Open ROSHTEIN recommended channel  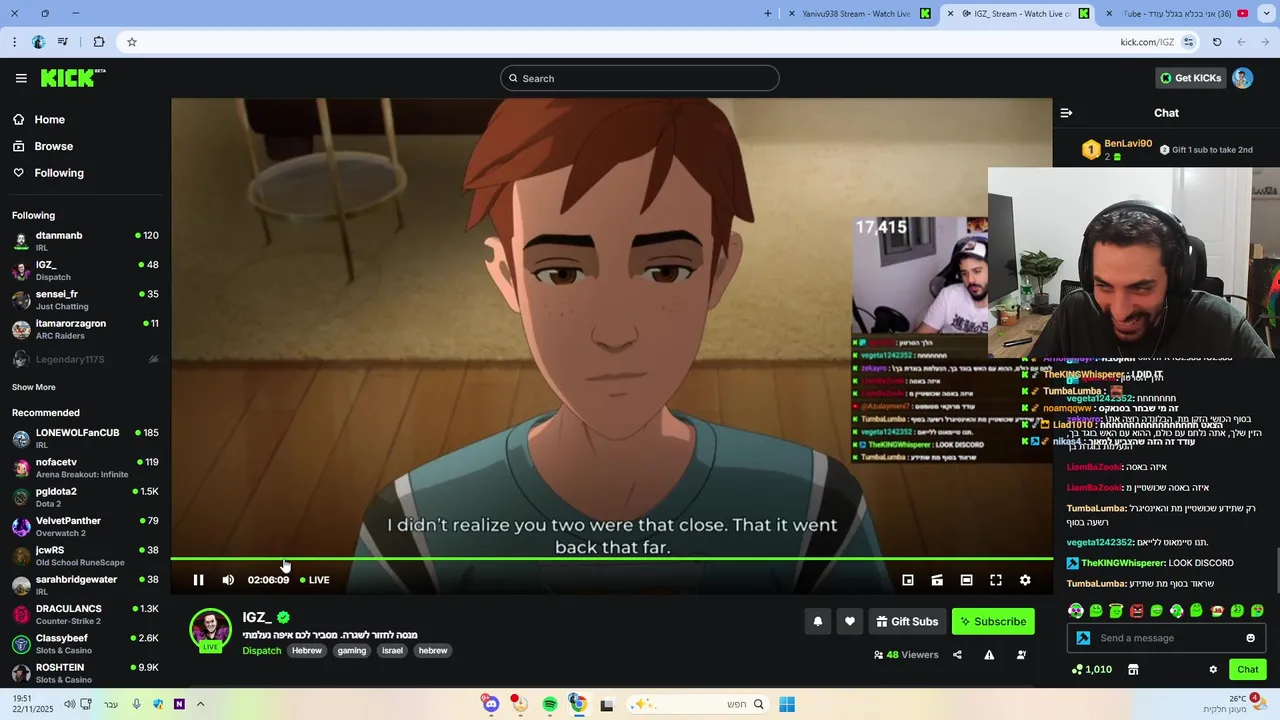pyautogui.click(x=85, y=673)
